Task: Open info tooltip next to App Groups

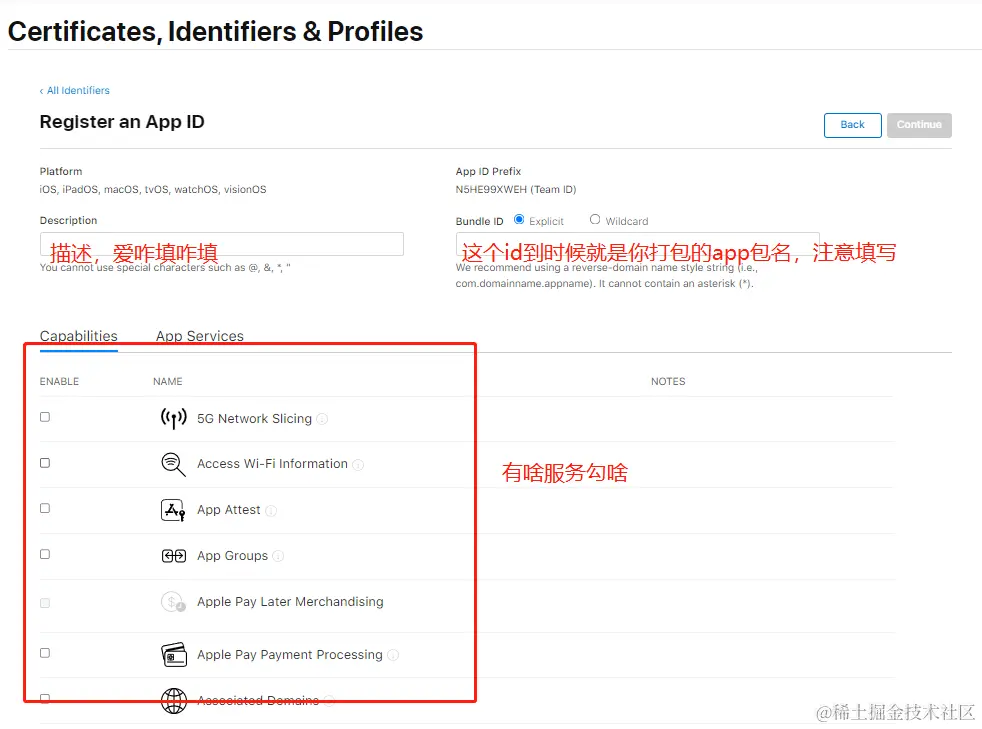Action: (x=278, y=556)
